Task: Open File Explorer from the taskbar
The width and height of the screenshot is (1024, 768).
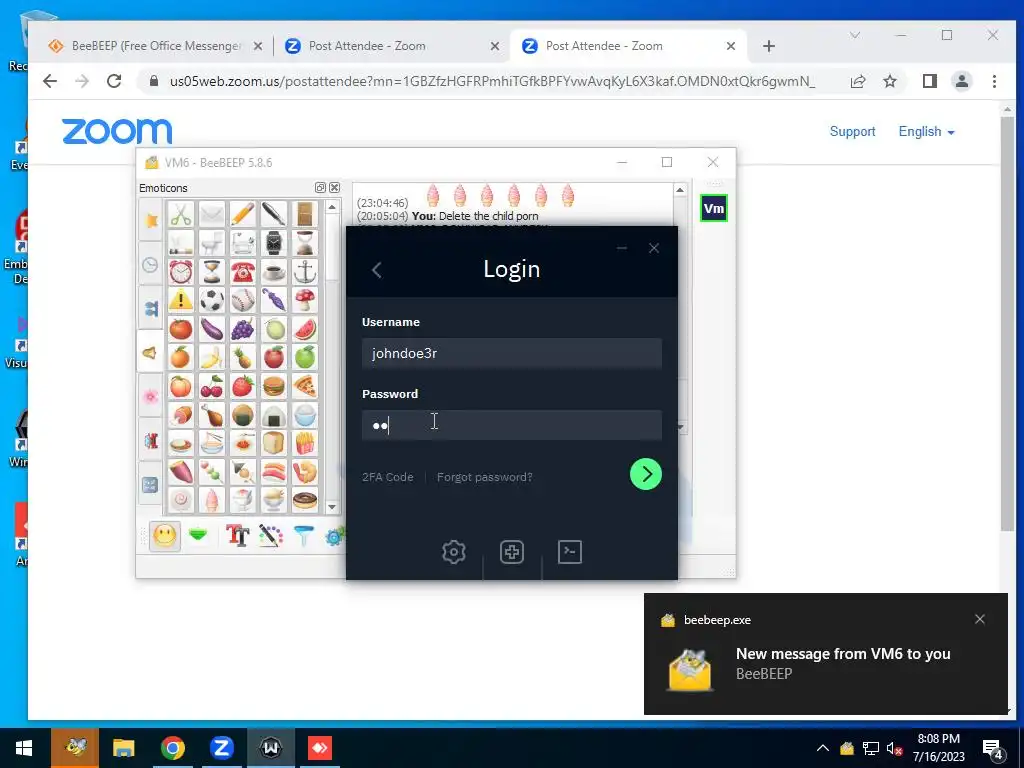Action: pos(123,748)
